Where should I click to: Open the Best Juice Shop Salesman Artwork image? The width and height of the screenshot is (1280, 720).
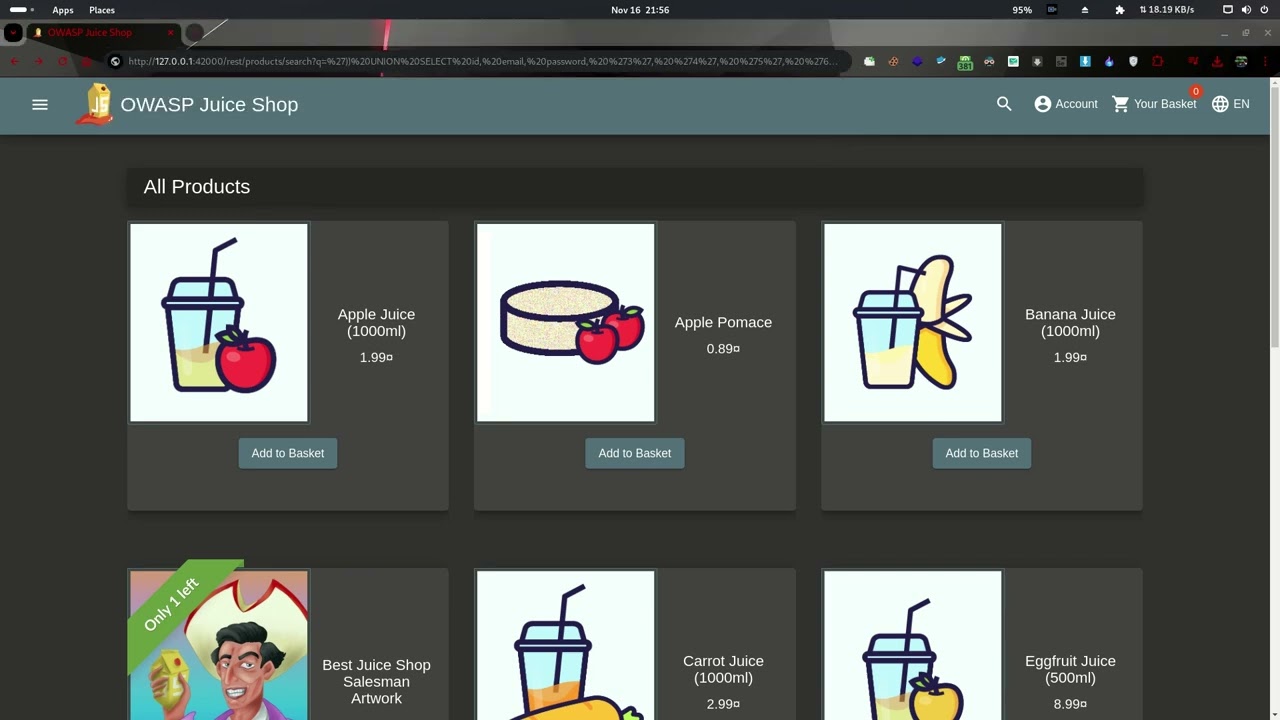(219, 645)
